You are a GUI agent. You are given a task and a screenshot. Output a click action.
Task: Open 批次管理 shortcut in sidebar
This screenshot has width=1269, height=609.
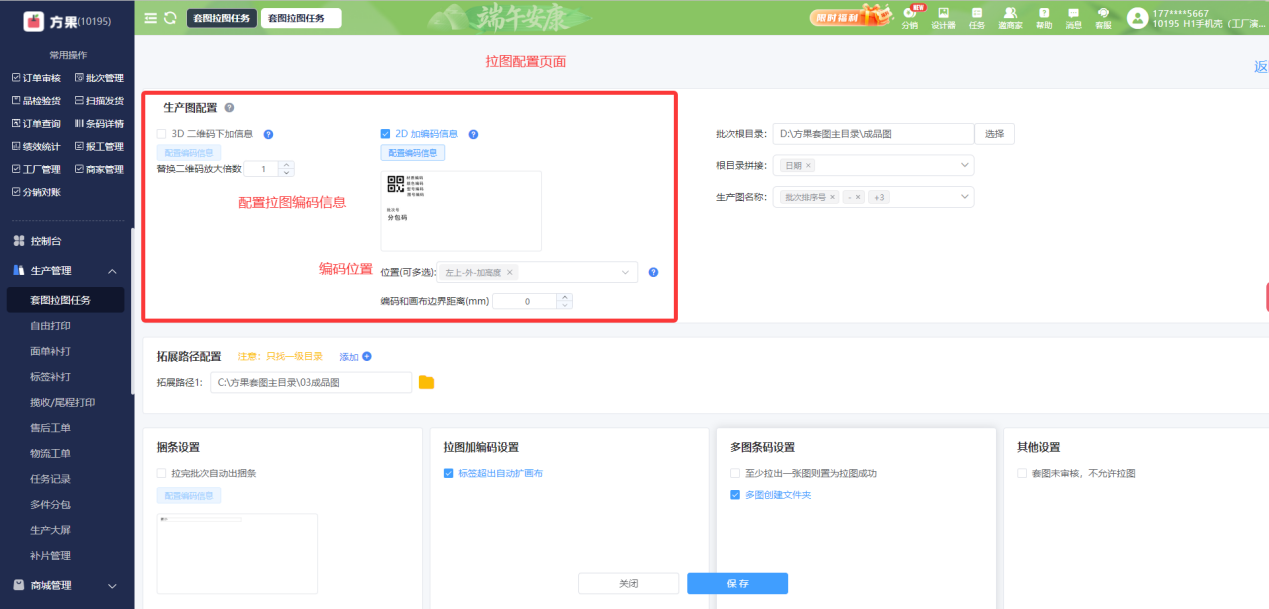(99, 78)
